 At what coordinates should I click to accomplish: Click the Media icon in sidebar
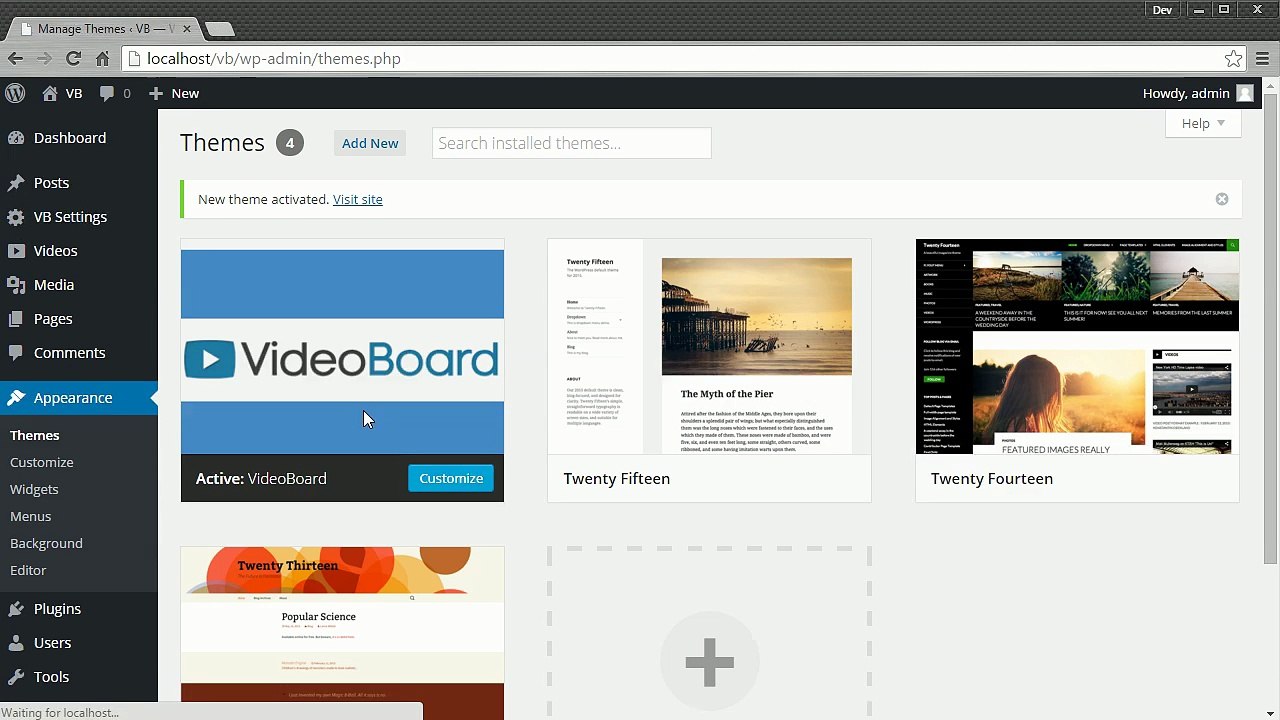pyautogui.click(x=16, y=285)
